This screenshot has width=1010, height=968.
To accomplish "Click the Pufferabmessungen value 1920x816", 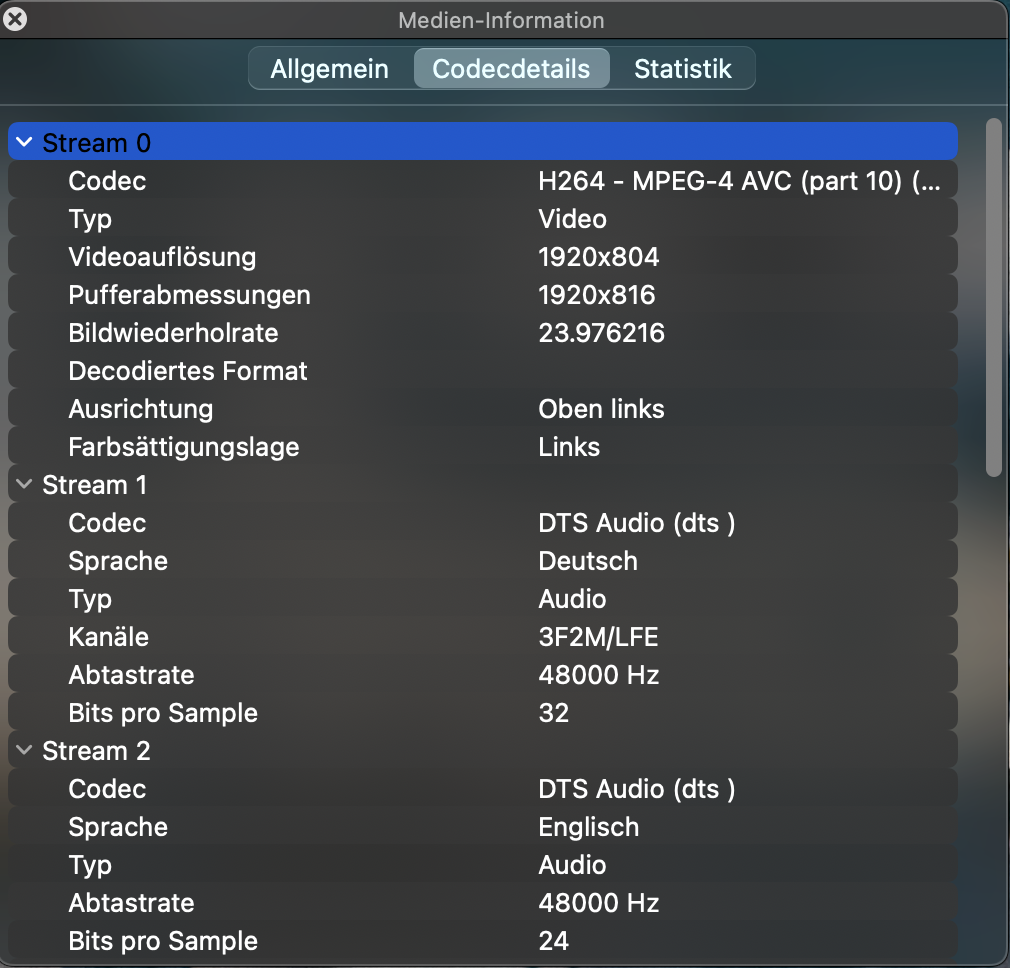I will pos(597,295).
